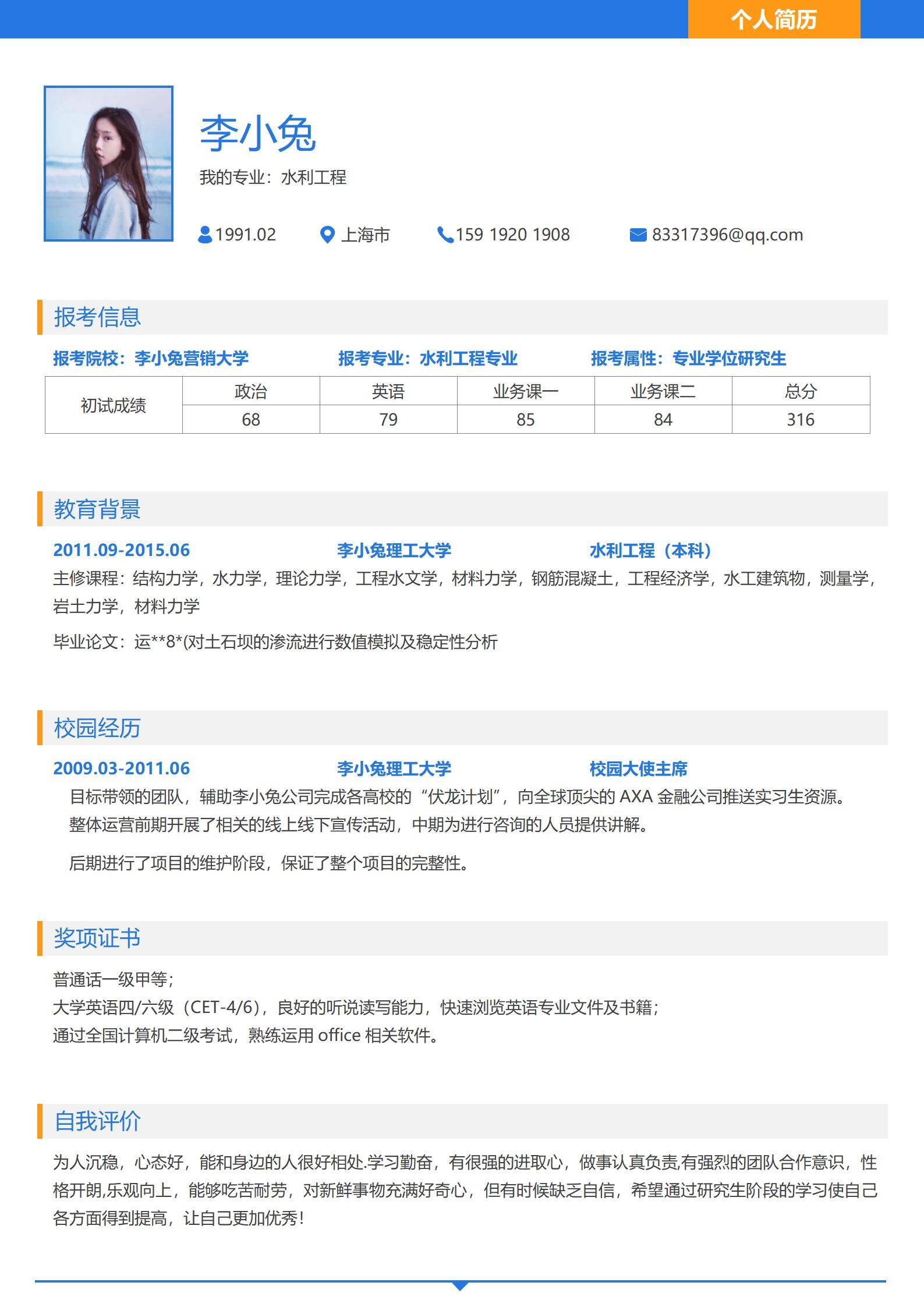This screenshot has width=924, height=1307.
Task: Select the 自我评价 section header
Action: tap(97, 1121)
